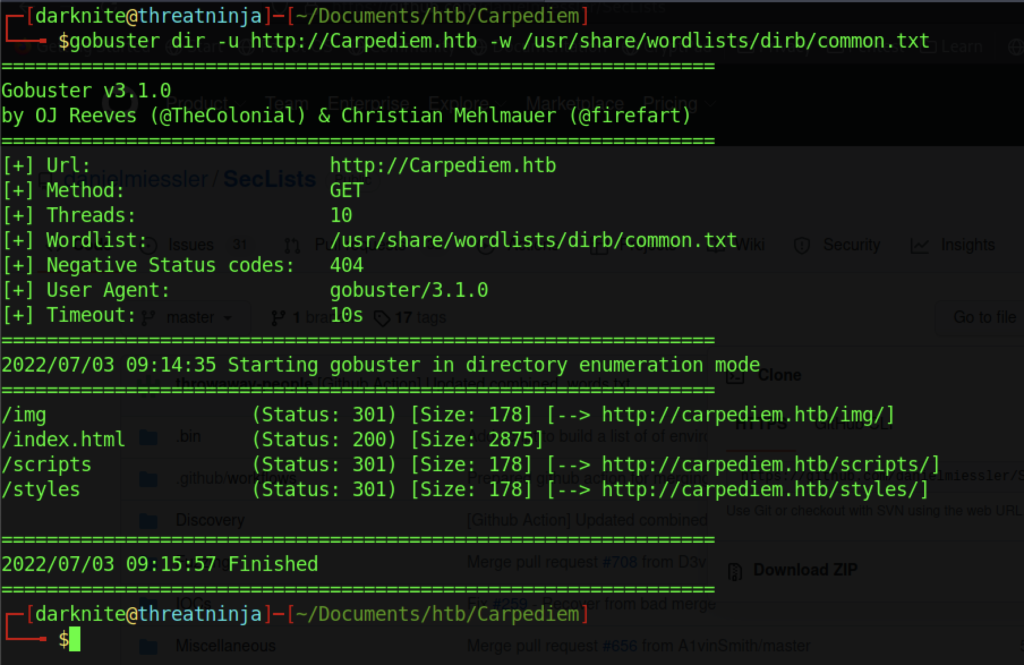Viewport: 1024px width, 665px height.
Task: Open the .bin folder
Action: [190, 438]
